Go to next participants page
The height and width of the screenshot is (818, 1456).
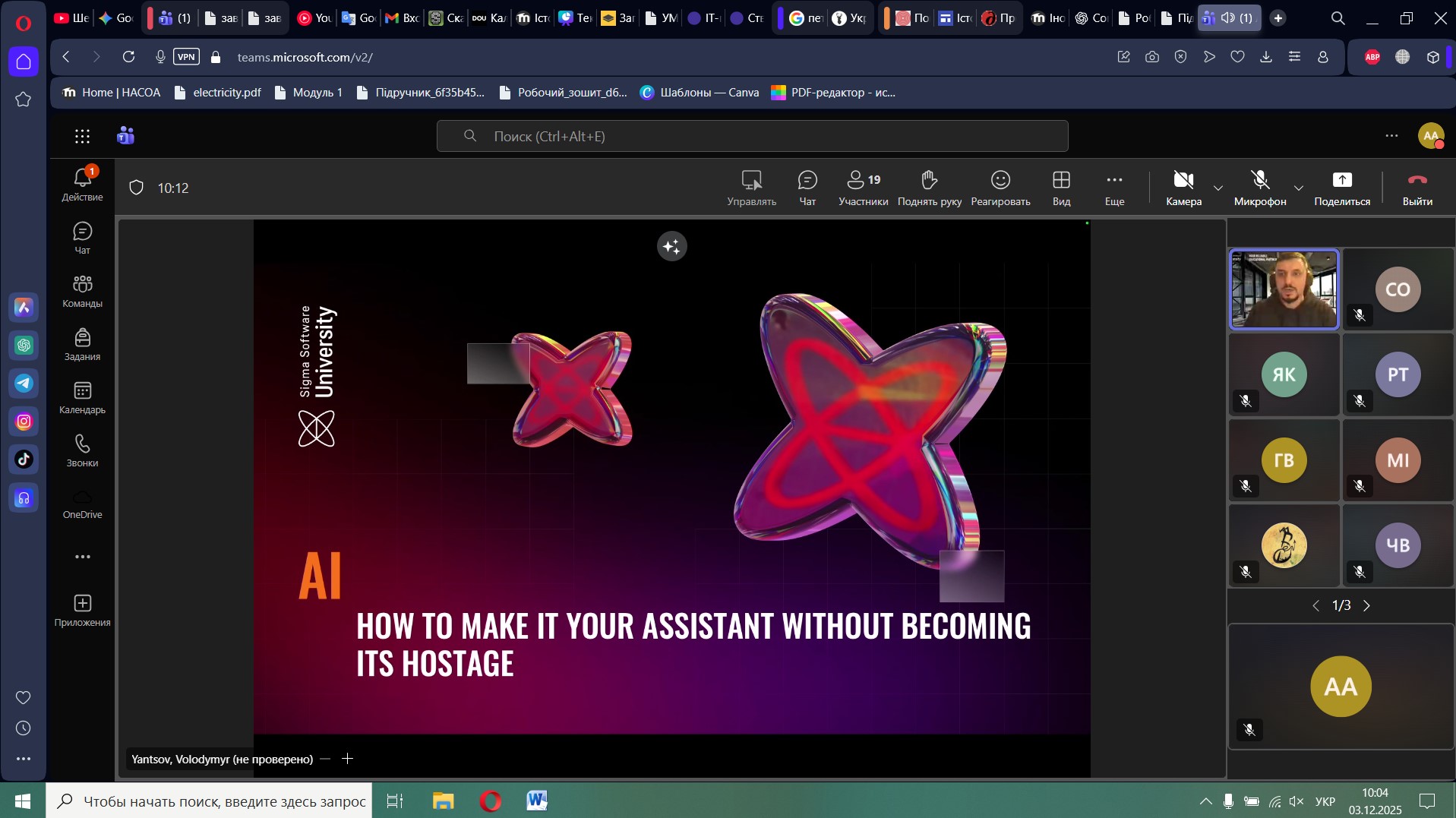click(x=1366, y=605)
